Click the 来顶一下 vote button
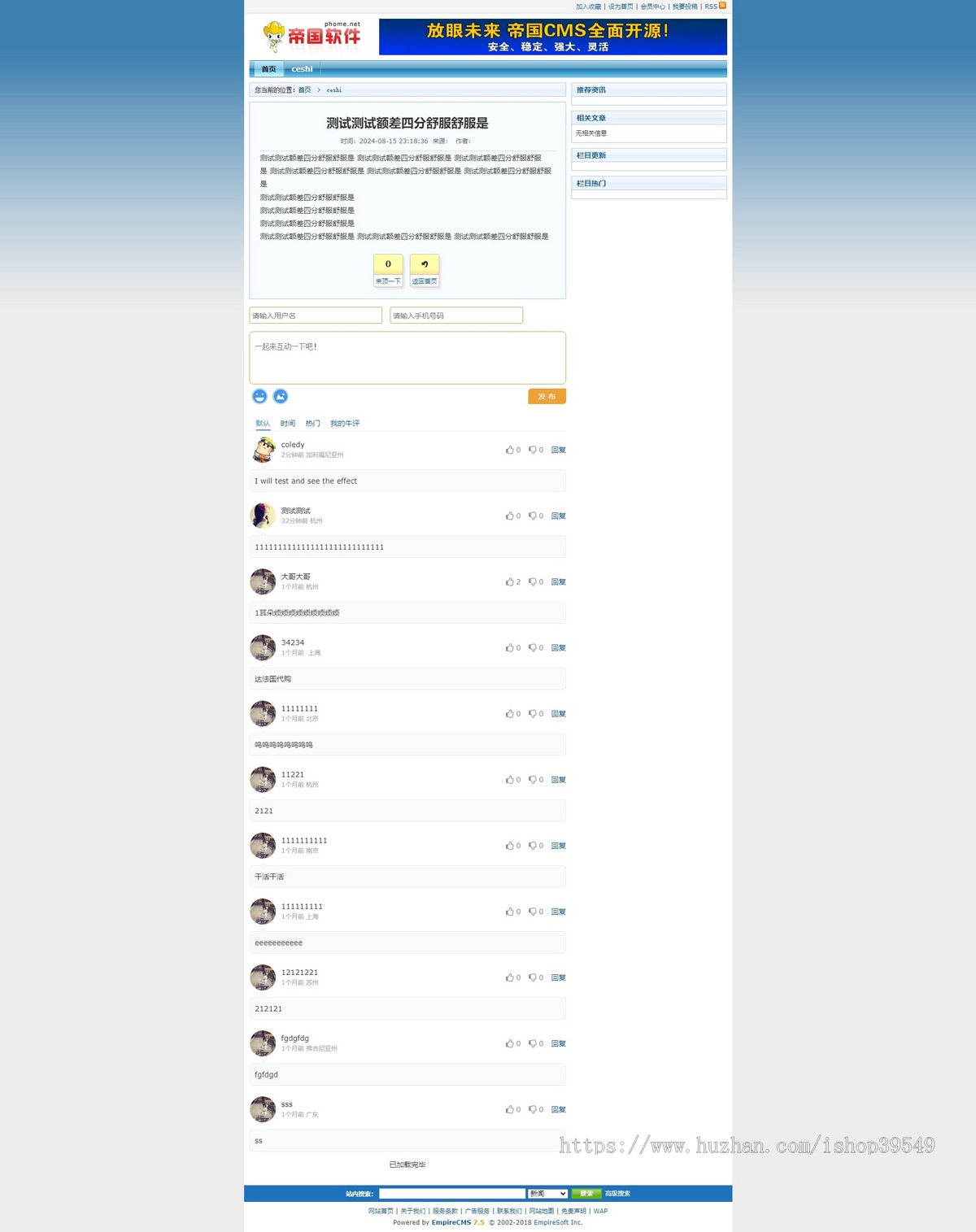The width and height of the screenshot is (976, 1232). tap(388, 270)
